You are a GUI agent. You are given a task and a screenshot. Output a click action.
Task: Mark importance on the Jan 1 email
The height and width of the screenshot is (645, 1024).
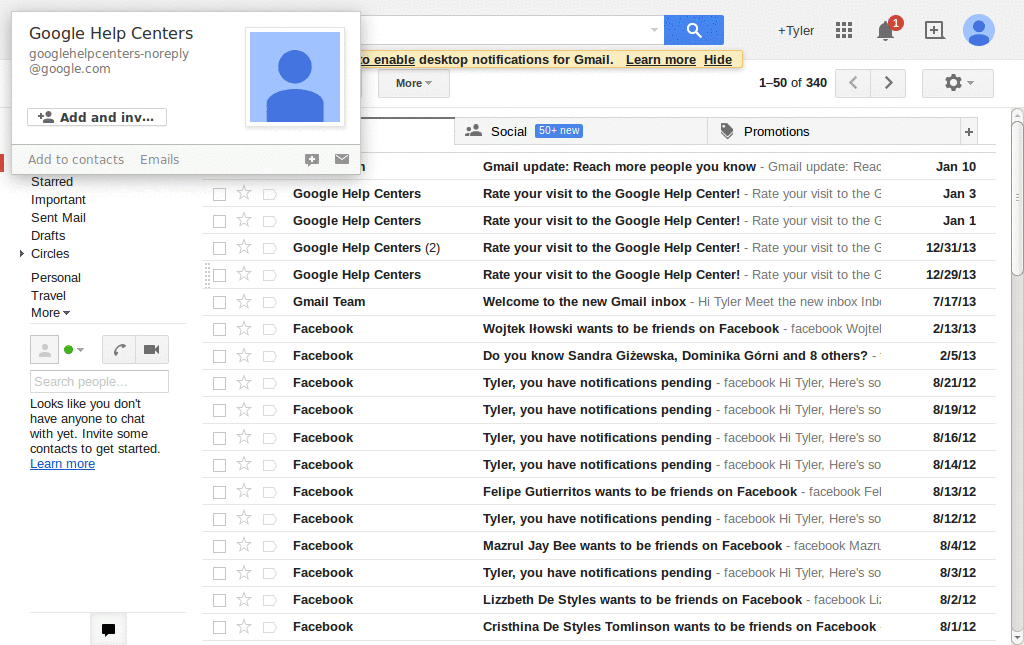pos(269,221)
